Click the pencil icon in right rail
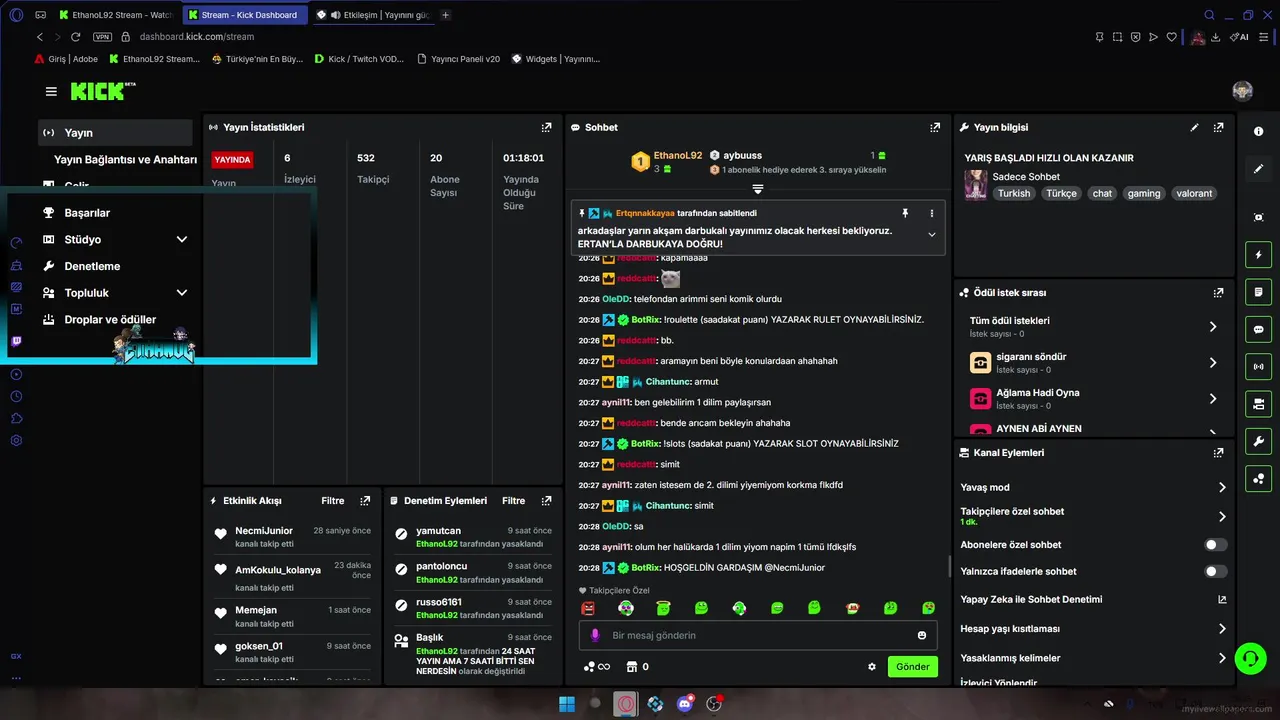 coord(1258,169)
